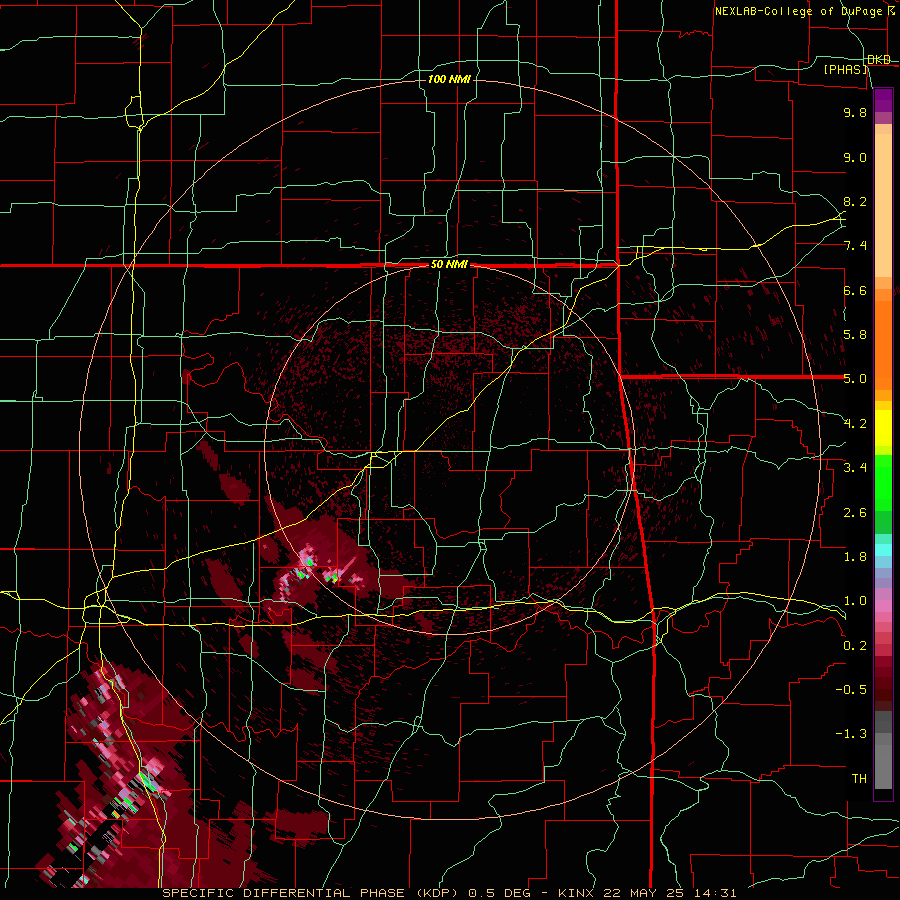
Task: Click the 100 NMI range ring label
Action: coord(449,79)
